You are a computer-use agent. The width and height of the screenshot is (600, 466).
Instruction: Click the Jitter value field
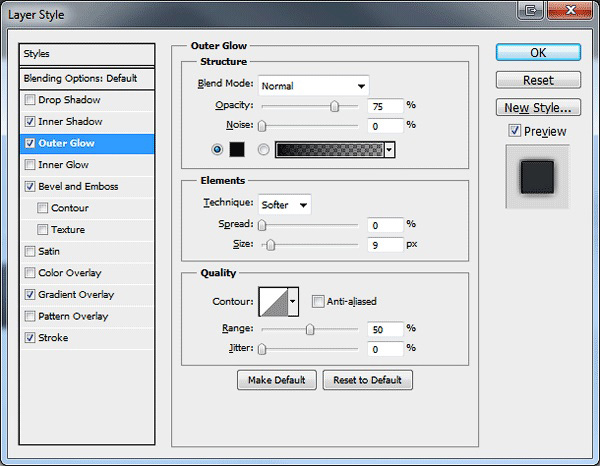point(385,349)
